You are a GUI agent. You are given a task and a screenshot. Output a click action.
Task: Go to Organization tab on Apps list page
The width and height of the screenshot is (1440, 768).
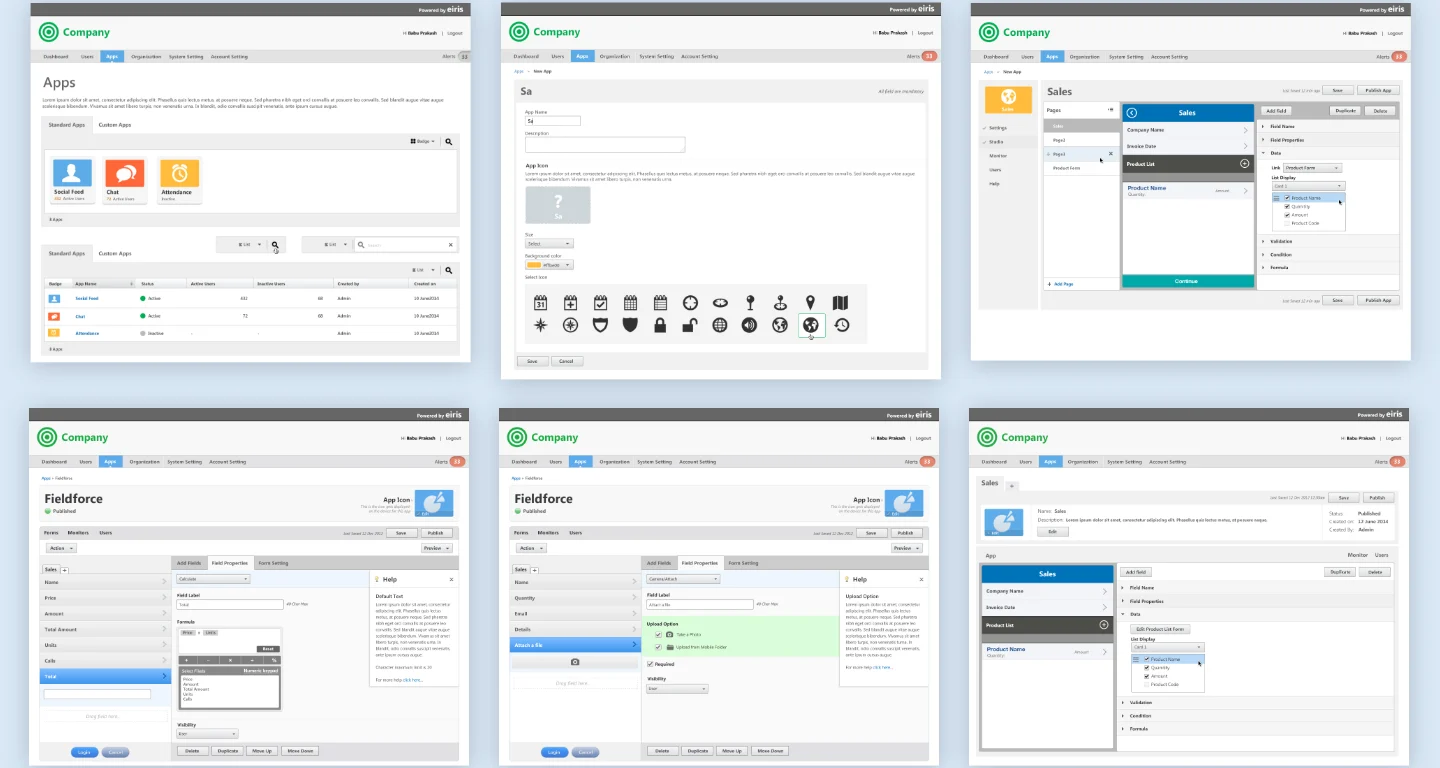(x=146, y=57)
